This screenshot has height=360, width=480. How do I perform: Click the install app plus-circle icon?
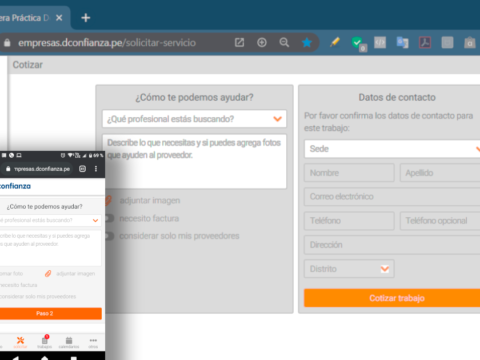262,42
